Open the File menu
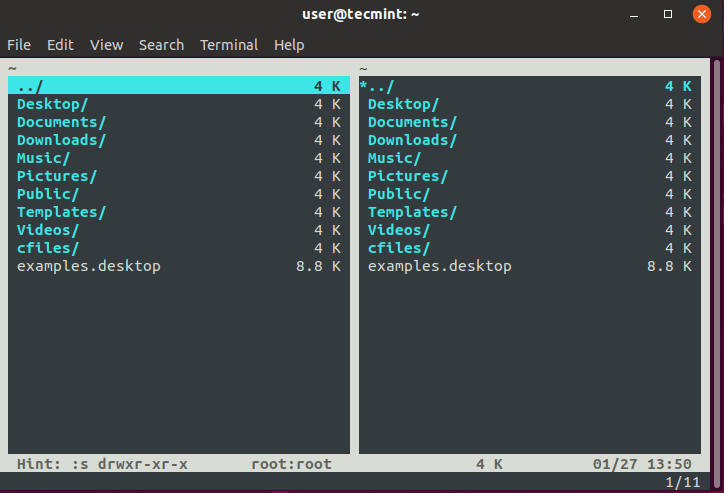Screen dimensions: 724x493 (x=19, y=45)
